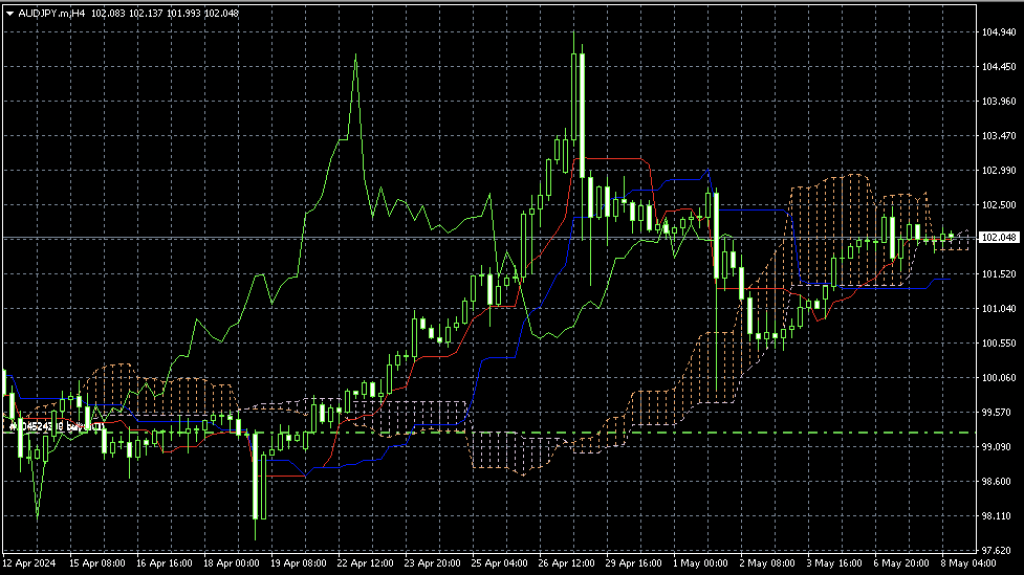Screen dimensions: 1024x575
Task: Click the 97.620 price on the scale
Action: [999, 550]
